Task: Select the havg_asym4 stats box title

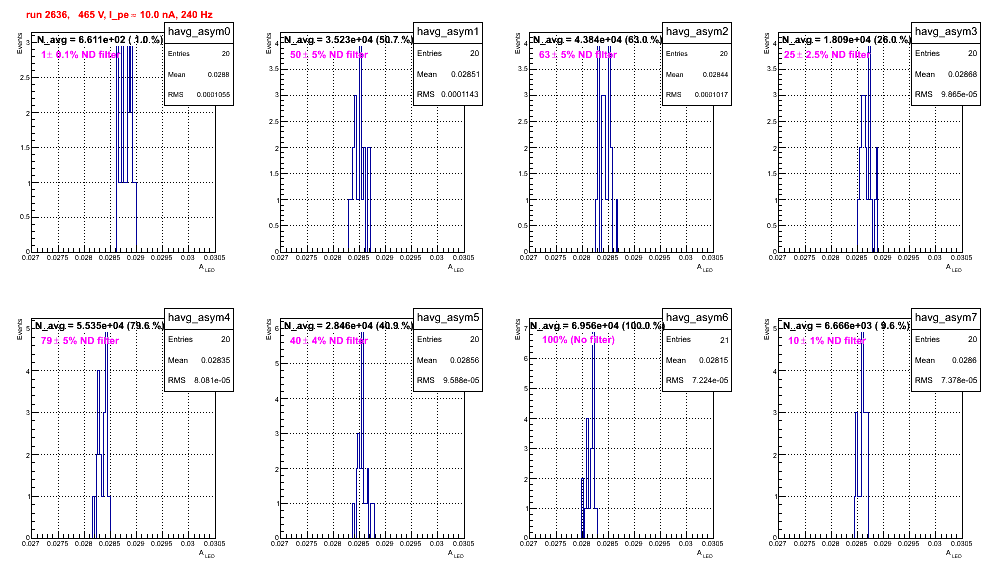Action: [x=199, y=318]
